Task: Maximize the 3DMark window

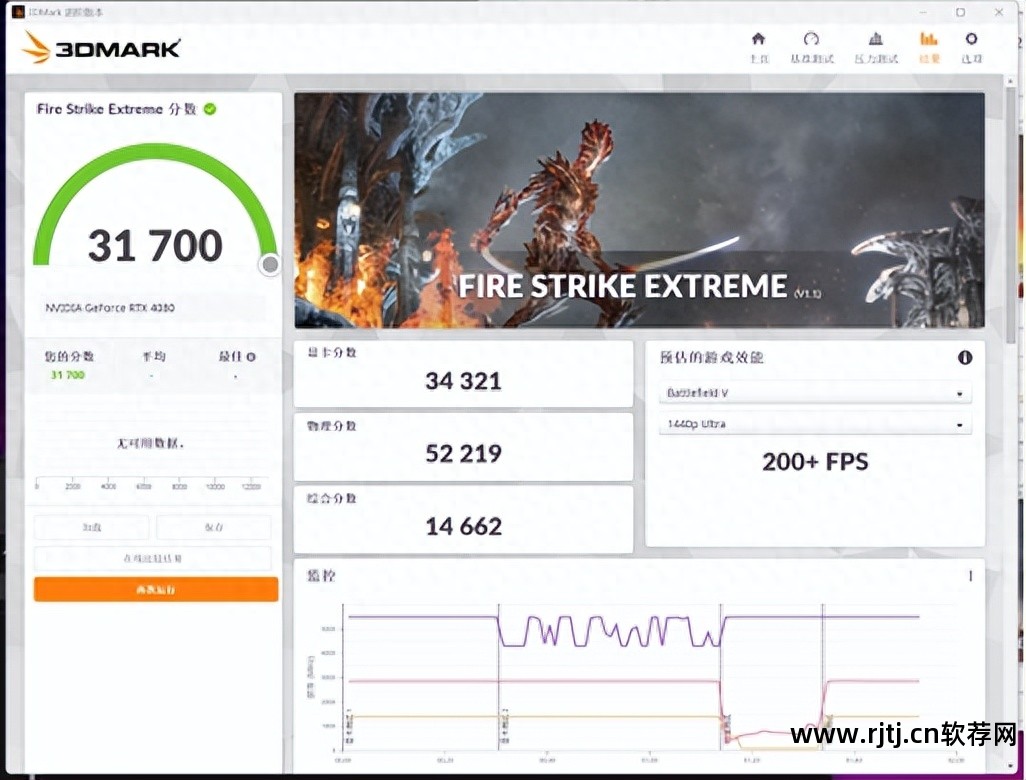Action: [x=960, y=12]
